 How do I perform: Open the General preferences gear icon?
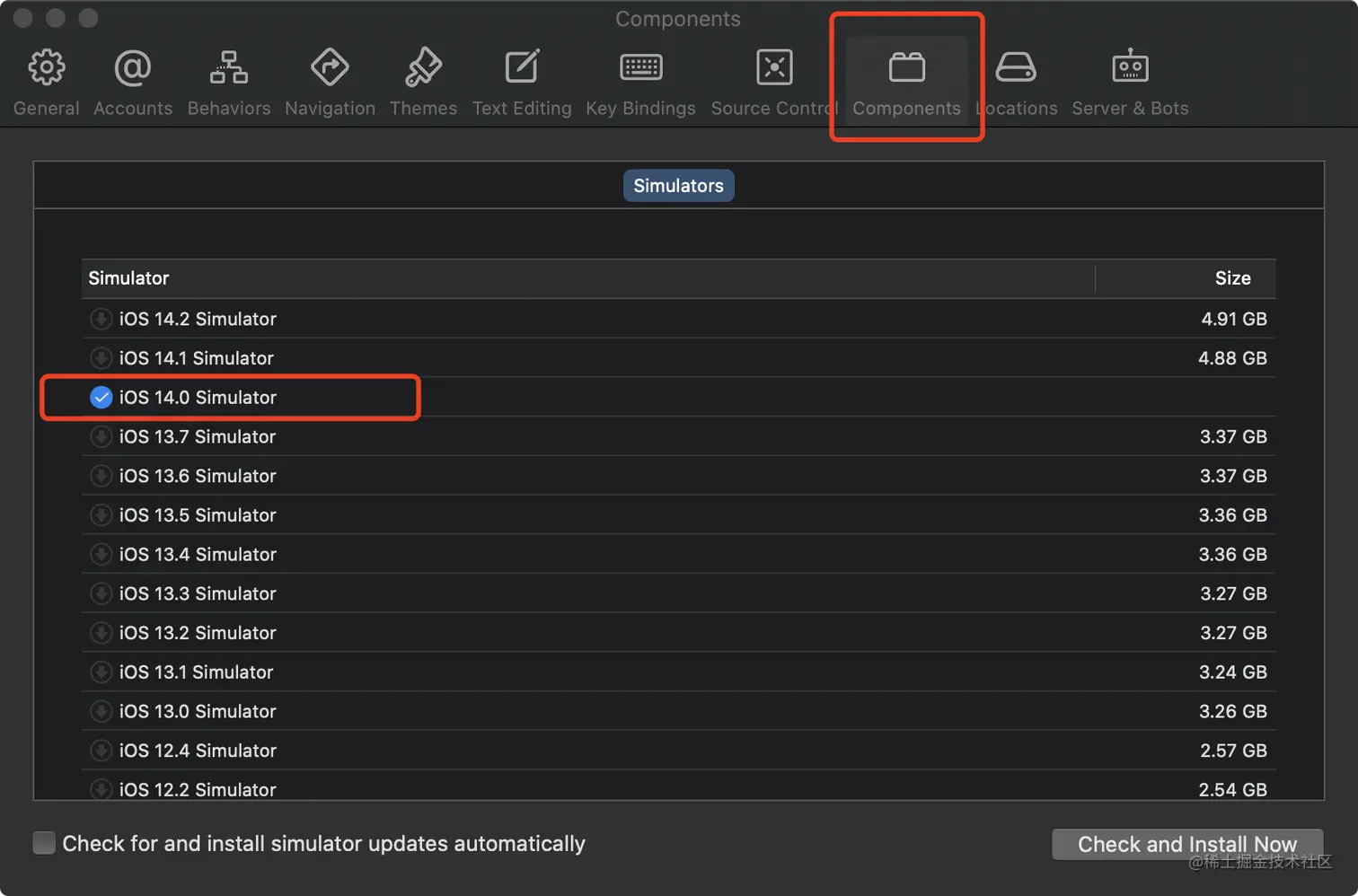[x=47, y=67]
